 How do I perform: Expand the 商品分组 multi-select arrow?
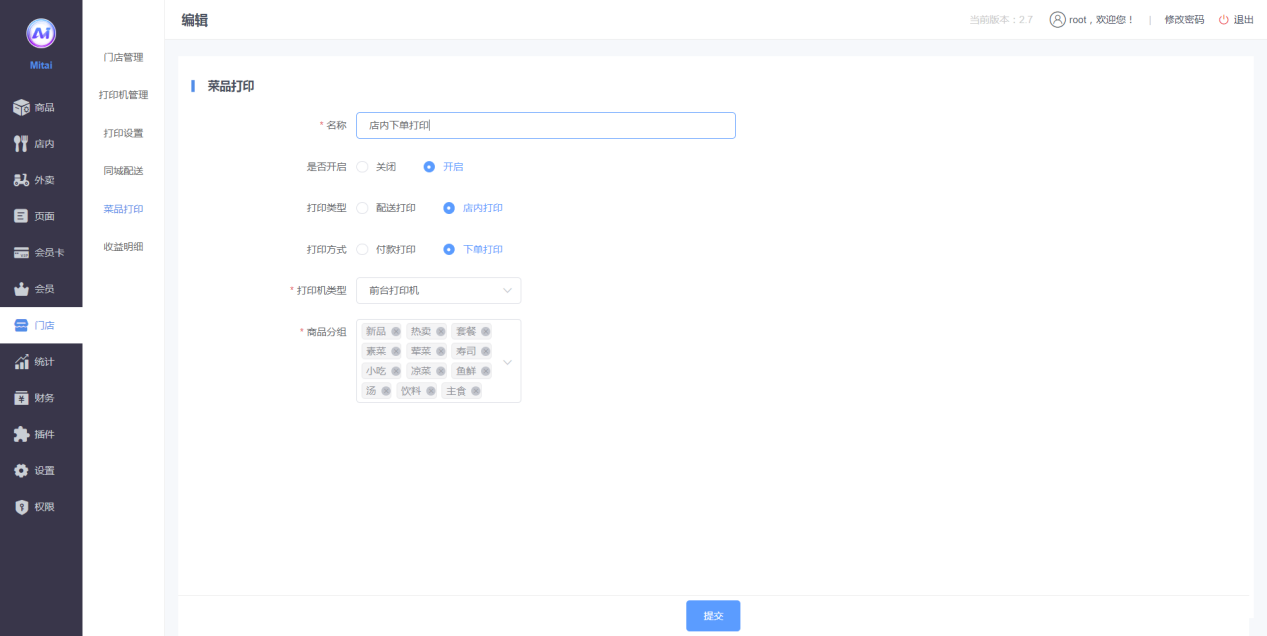(507, 361)
